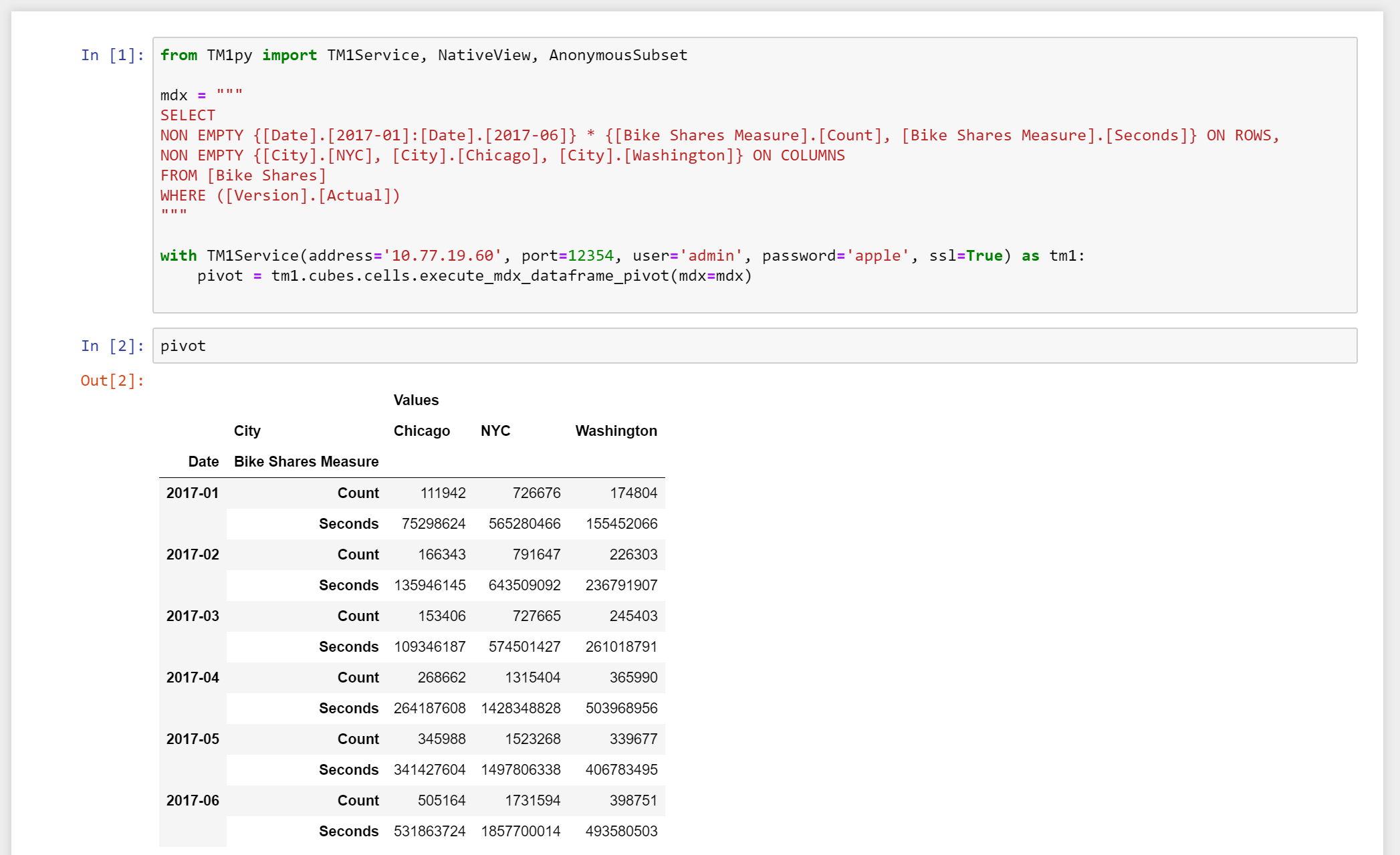Click Washington count value 365990

pos(633,677)
